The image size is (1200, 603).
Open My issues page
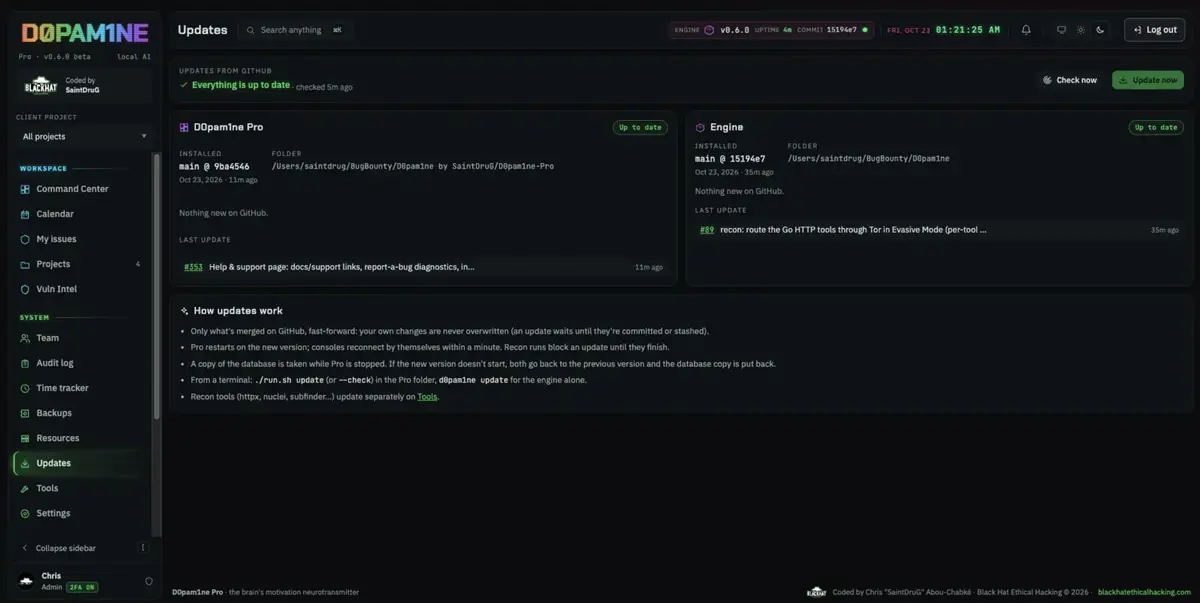pyautogui.click(x=56, y=239)
